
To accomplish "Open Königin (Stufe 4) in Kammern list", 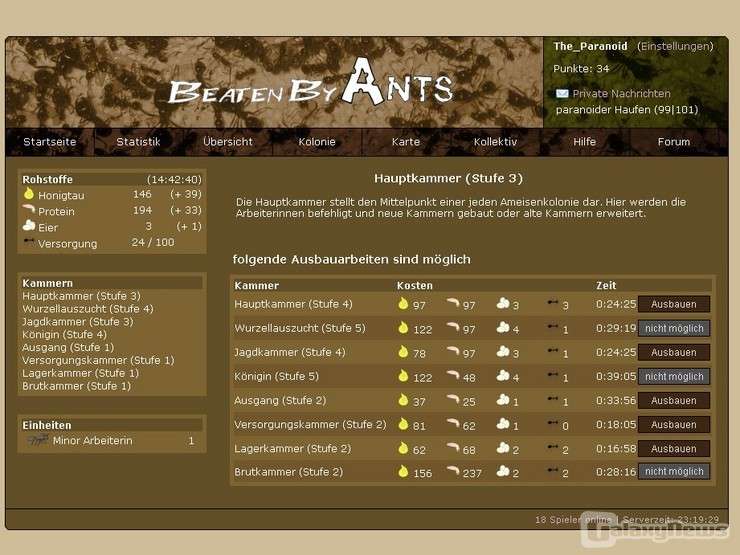I will tap(64, 335).
